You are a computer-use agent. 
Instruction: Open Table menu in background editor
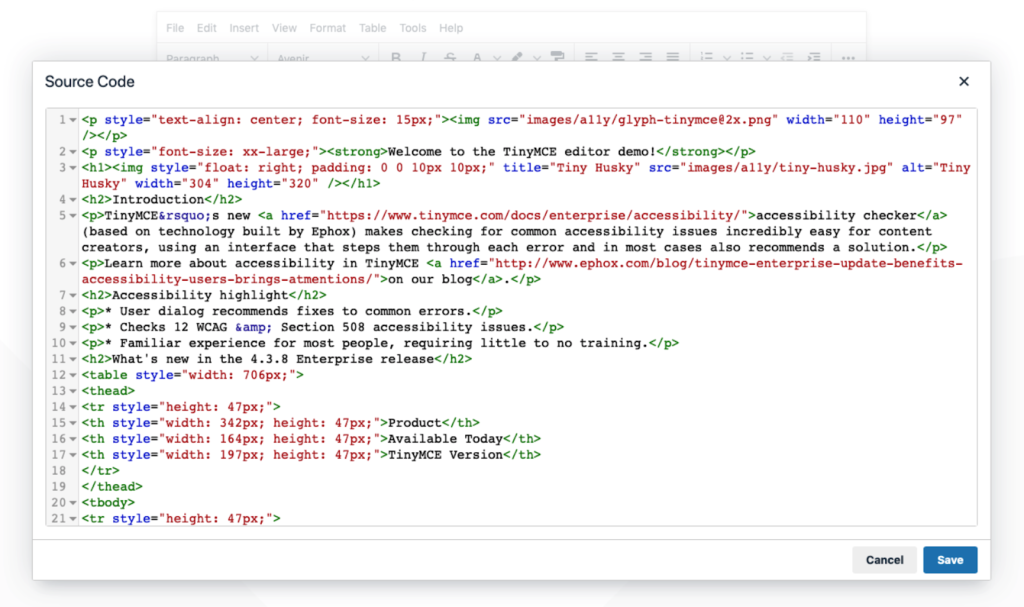pyautogui.click(x=373, y=28)
